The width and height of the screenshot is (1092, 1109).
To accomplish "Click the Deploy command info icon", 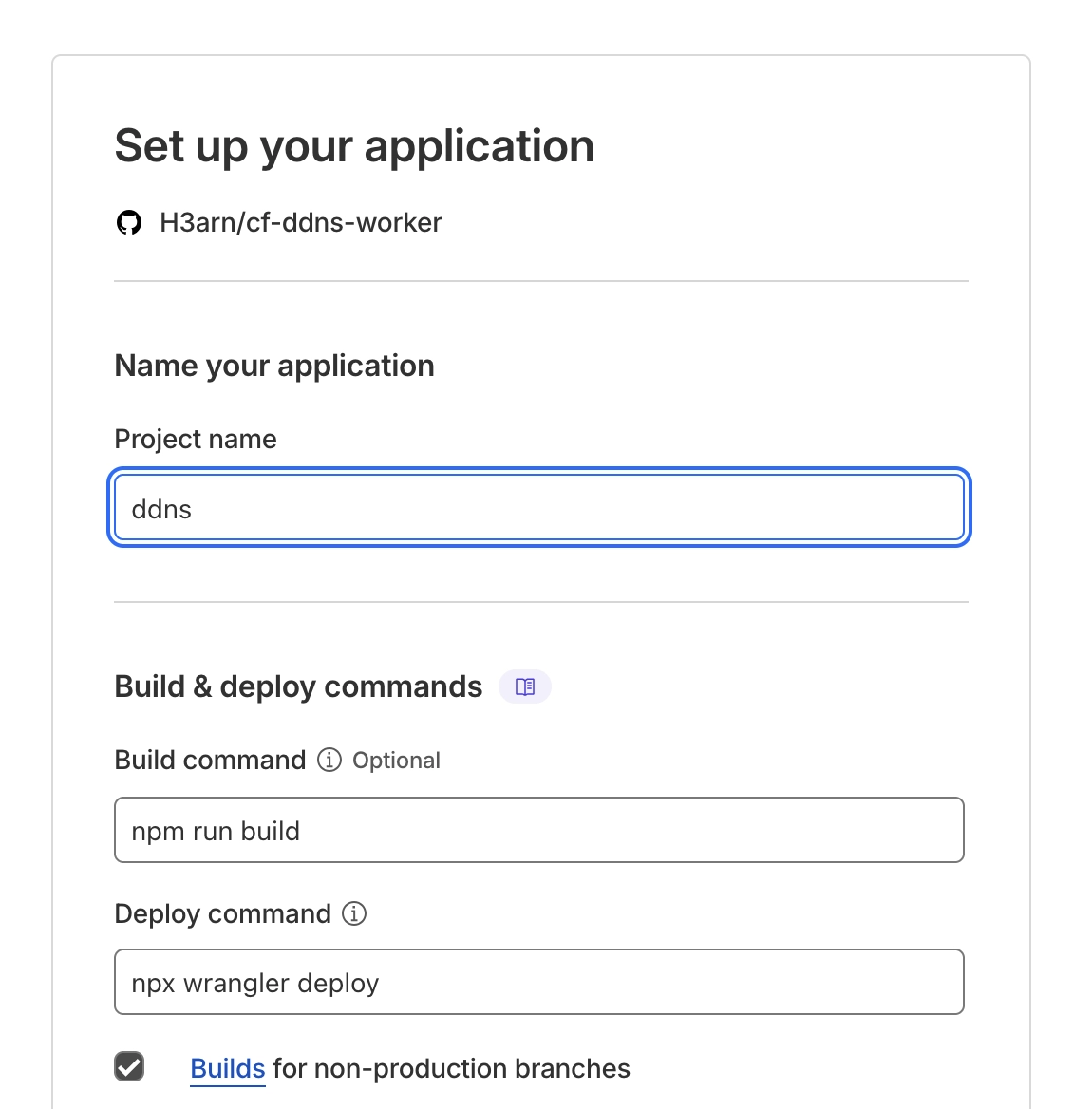I will click(x=354, y=913).
